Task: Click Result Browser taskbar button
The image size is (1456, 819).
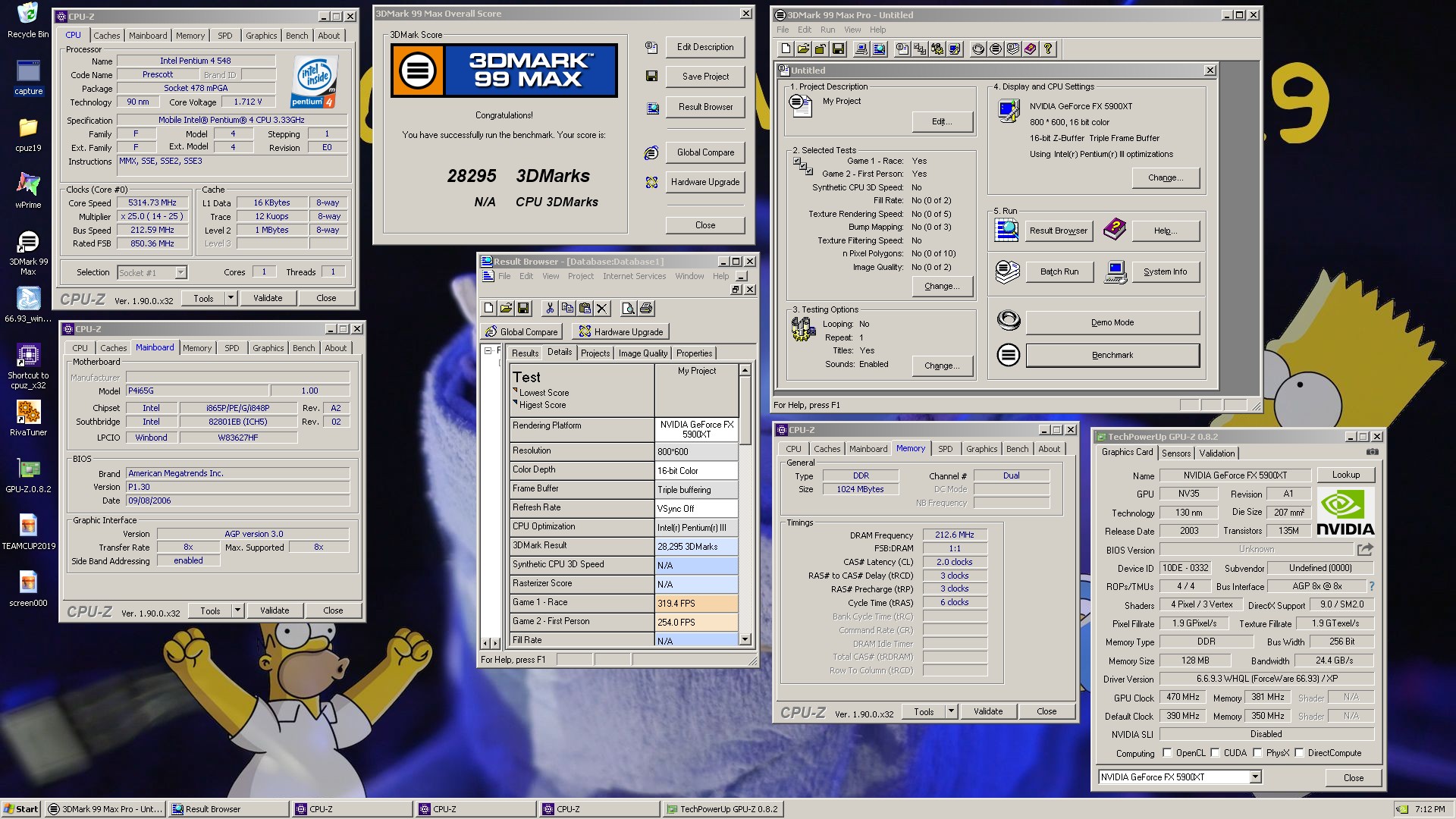Action: pos(228,809)
